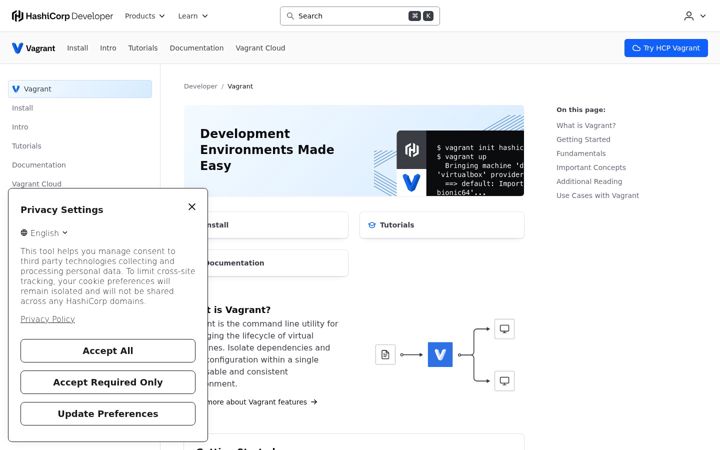Viewport: 720px width, 450px height.
Task: Open Documentation in the product navigation bar
Action: tap(197, 48)
